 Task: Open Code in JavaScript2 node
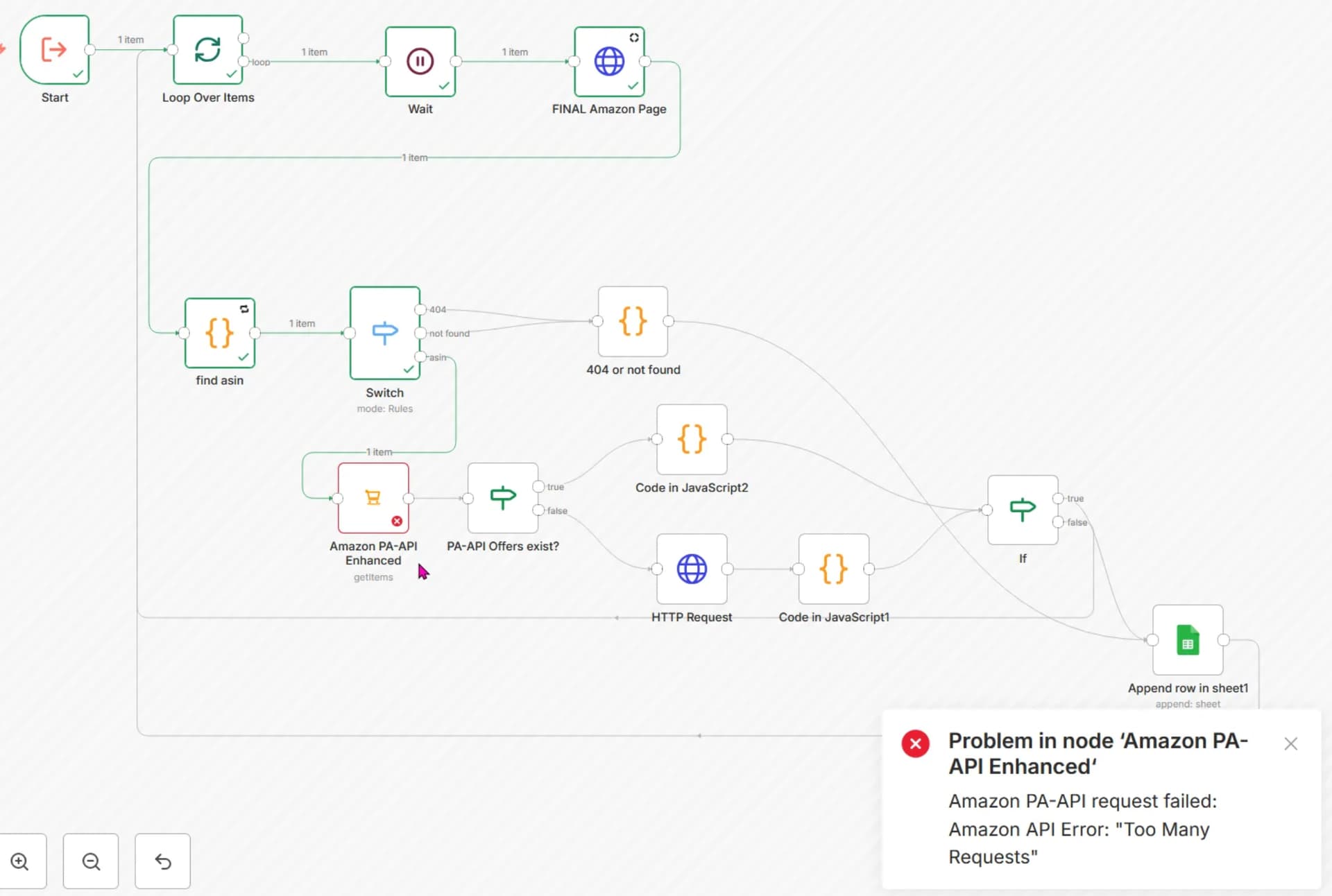coord(691,439)
